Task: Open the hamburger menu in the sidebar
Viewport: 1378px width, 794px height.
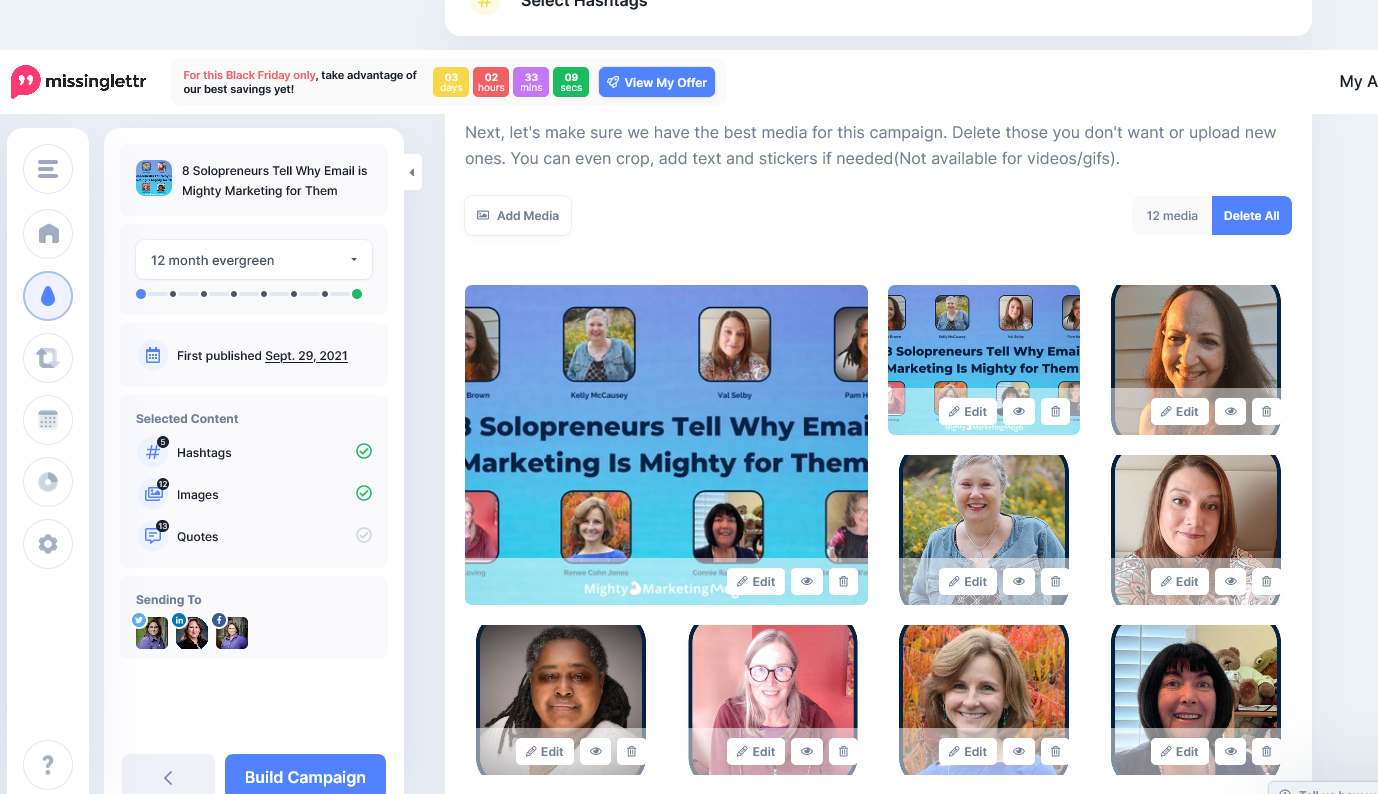Action: click(x=48, y=169)
